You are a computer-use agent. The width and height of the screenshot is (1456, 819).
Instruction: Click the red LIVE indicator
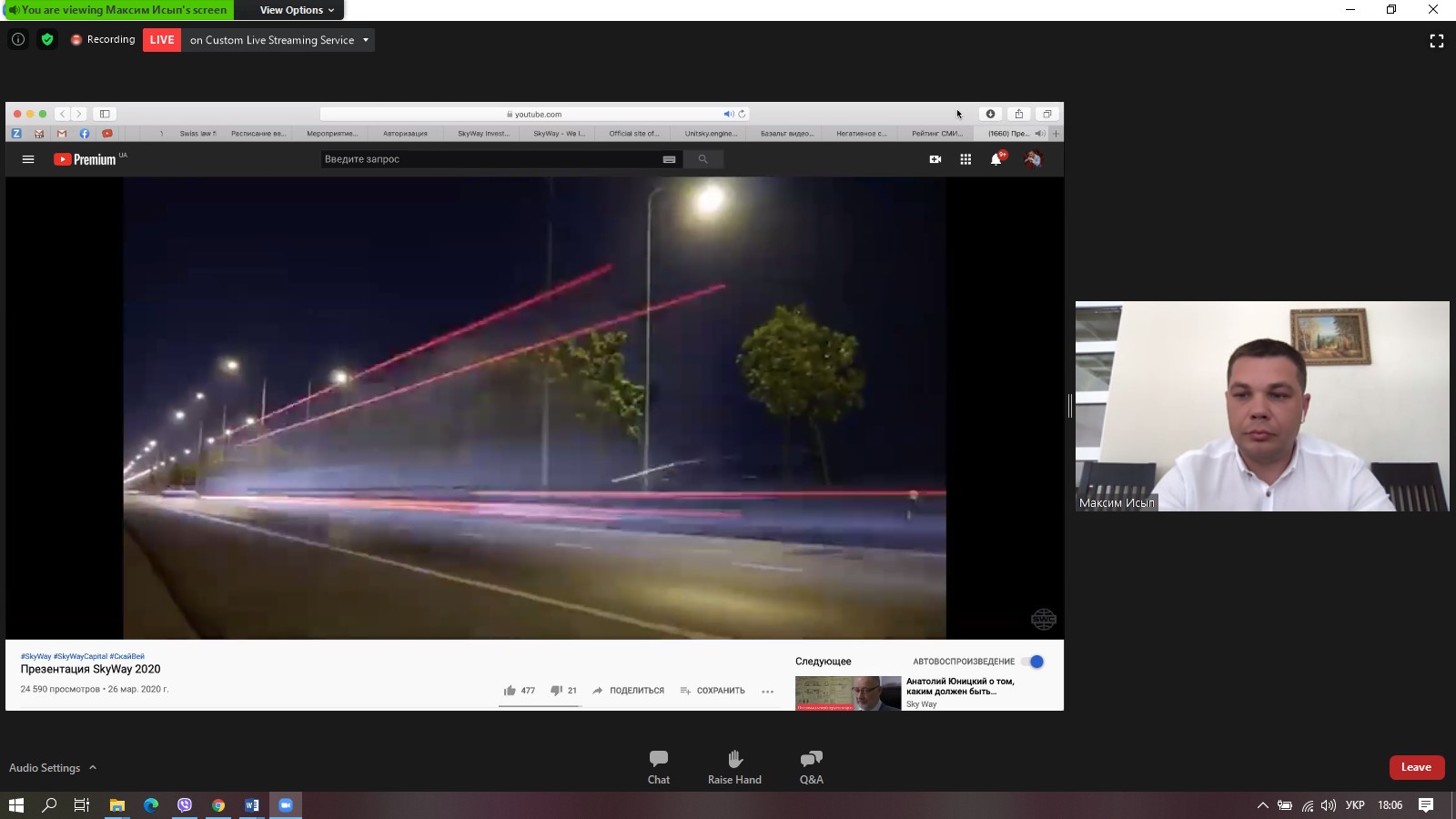point(162,40)
